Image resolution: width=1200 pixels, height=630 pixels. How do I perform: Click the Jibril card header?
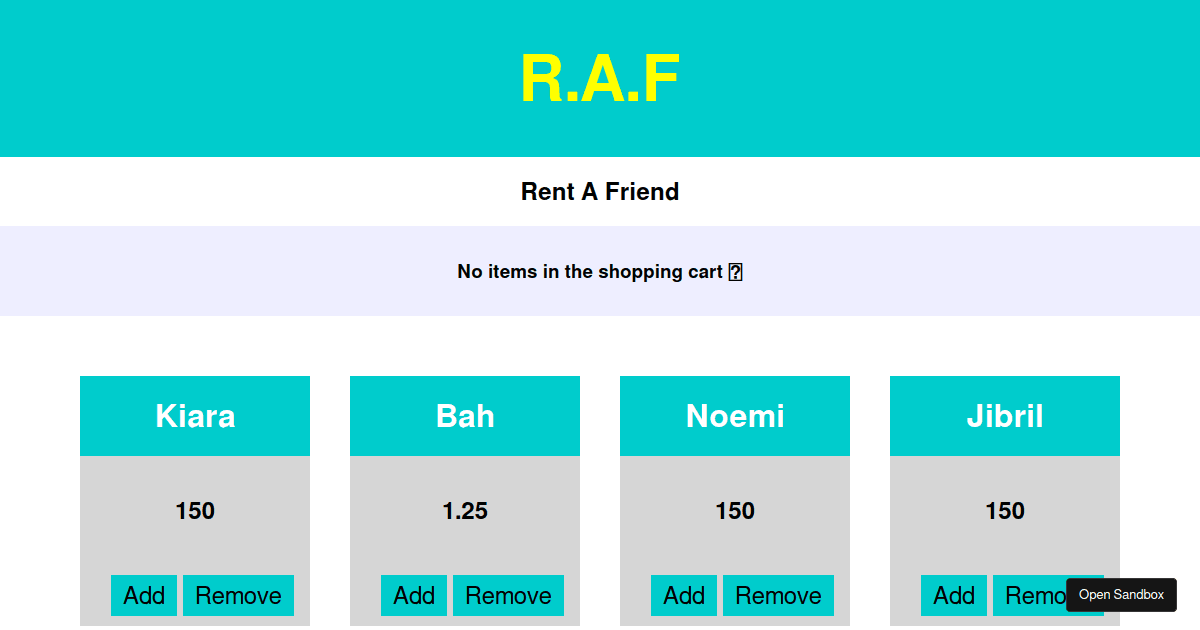pos(1004,415)
